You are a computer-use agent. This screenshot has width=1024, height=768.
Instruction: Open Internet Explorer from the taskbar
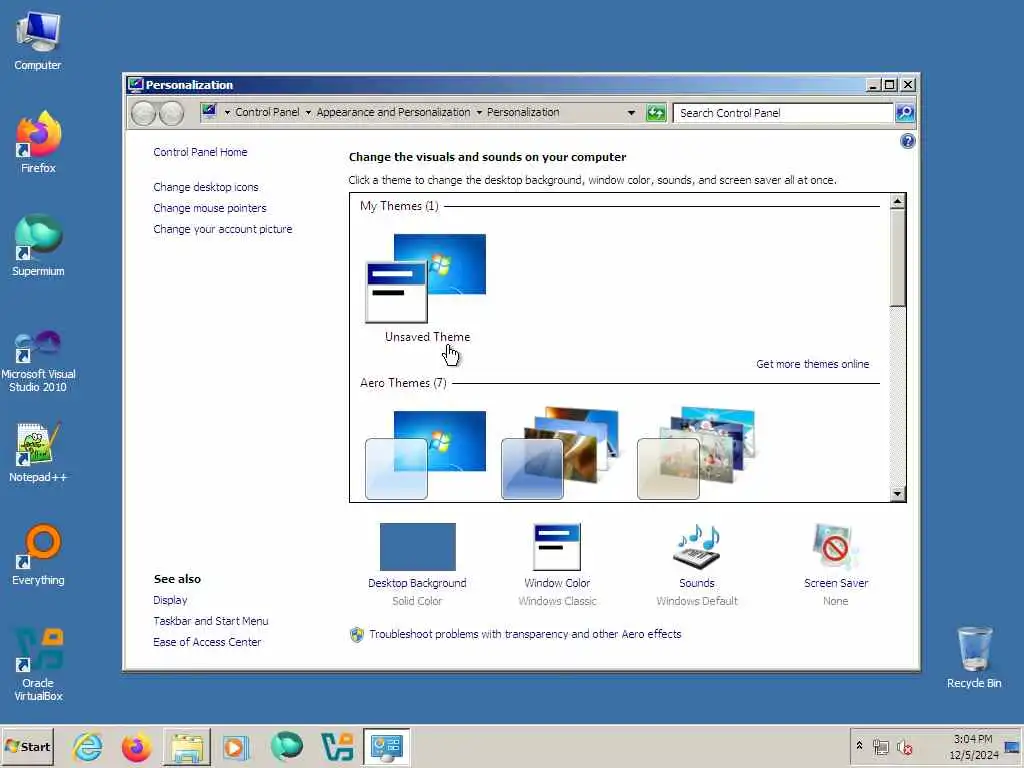(x=88, y=746)
